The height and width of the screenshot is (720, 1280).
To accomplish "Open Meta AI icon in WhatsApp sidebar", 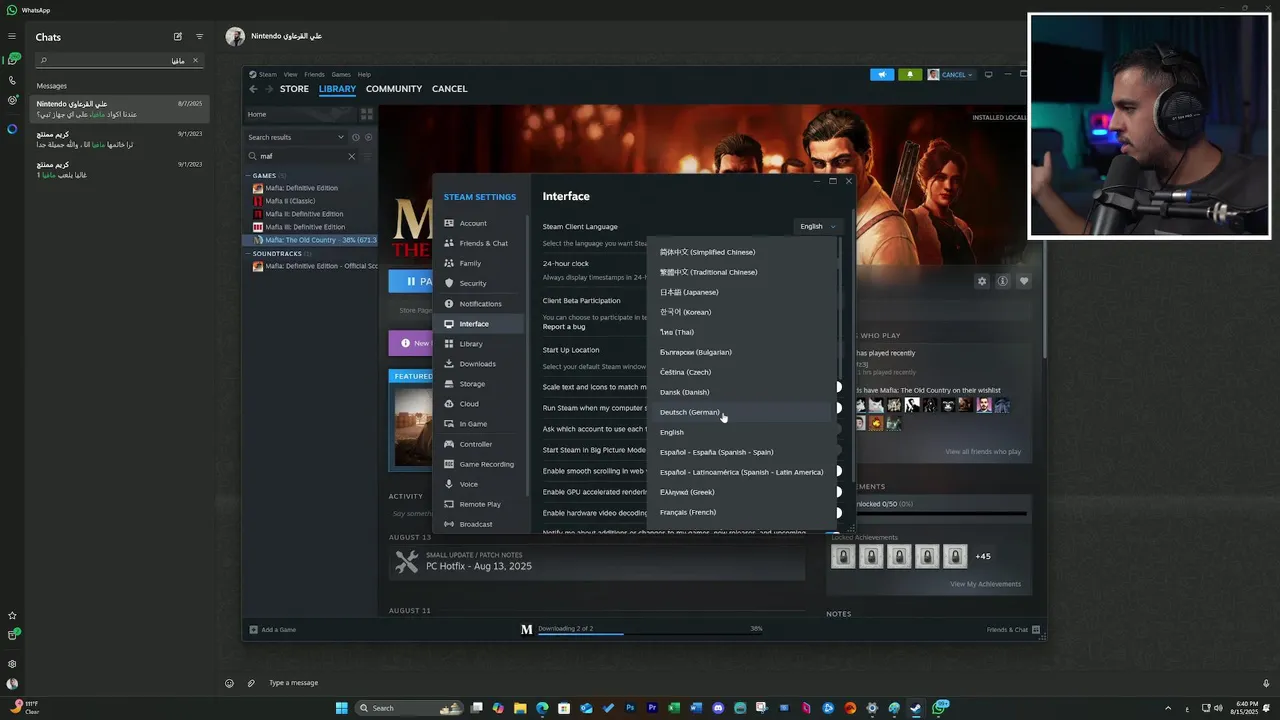I will pyautogui.click(x=12, y=129).
